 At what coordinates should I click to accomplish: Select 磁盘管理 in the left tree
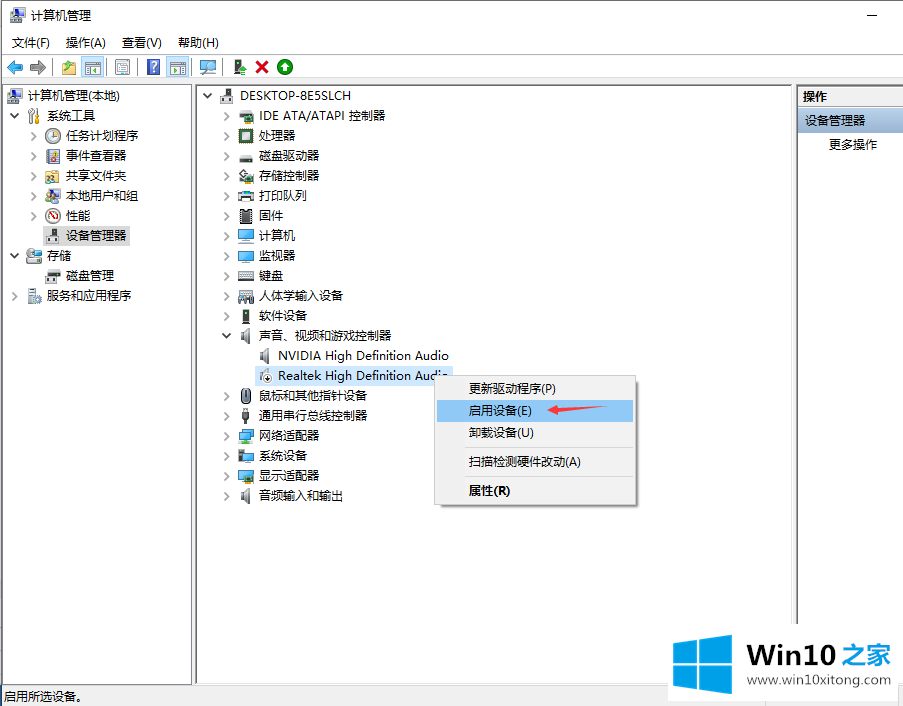[x=90, y=276]
